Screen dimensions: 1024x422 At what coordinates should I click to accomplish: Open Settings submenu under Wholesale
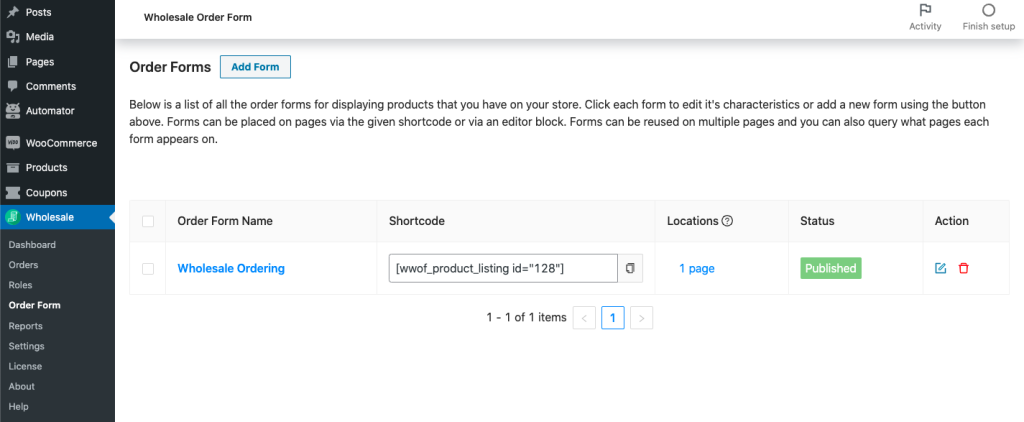point(27,346)
